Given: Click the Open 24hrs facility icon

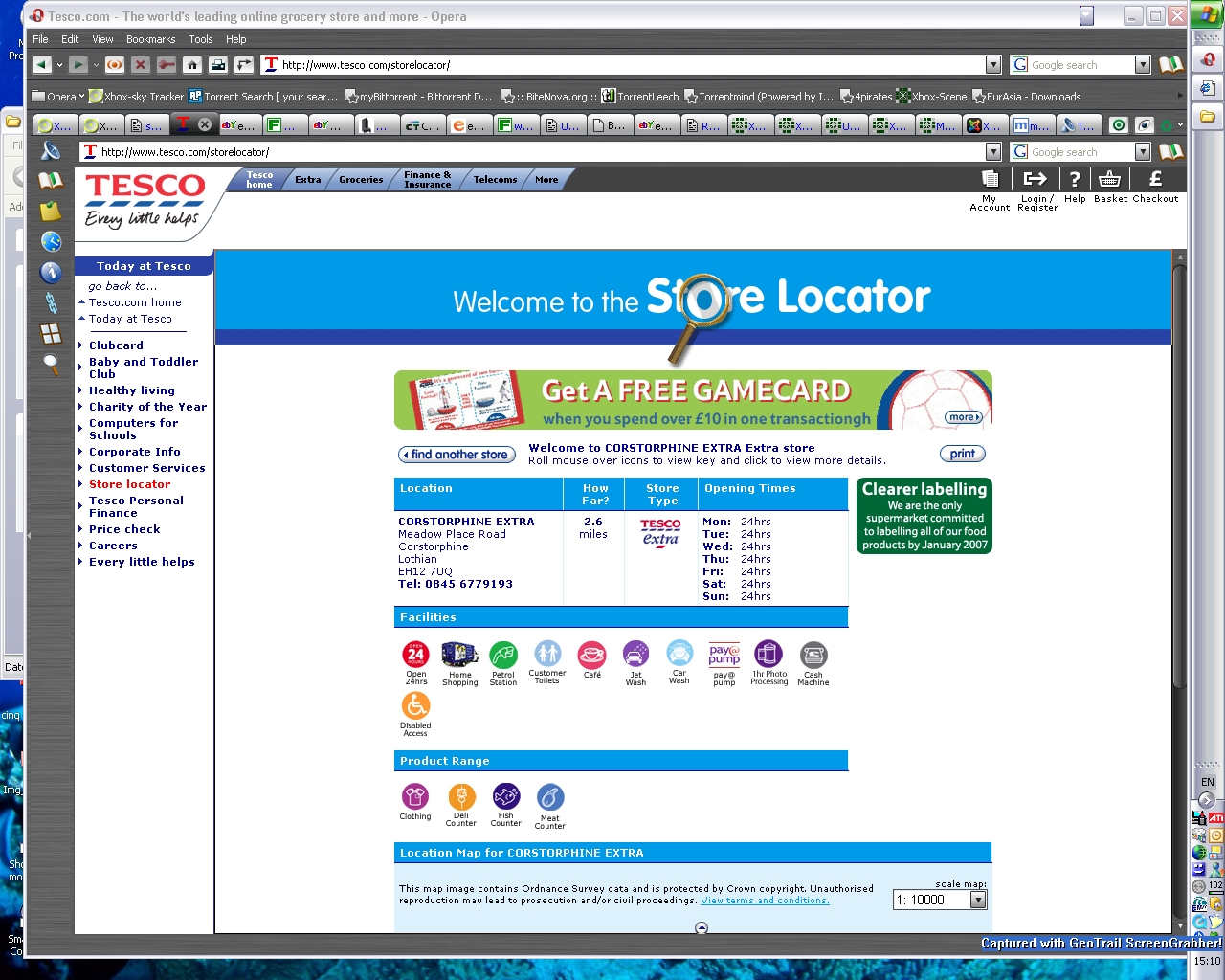Looking at the screenshot, I should (x=415, y=655).
